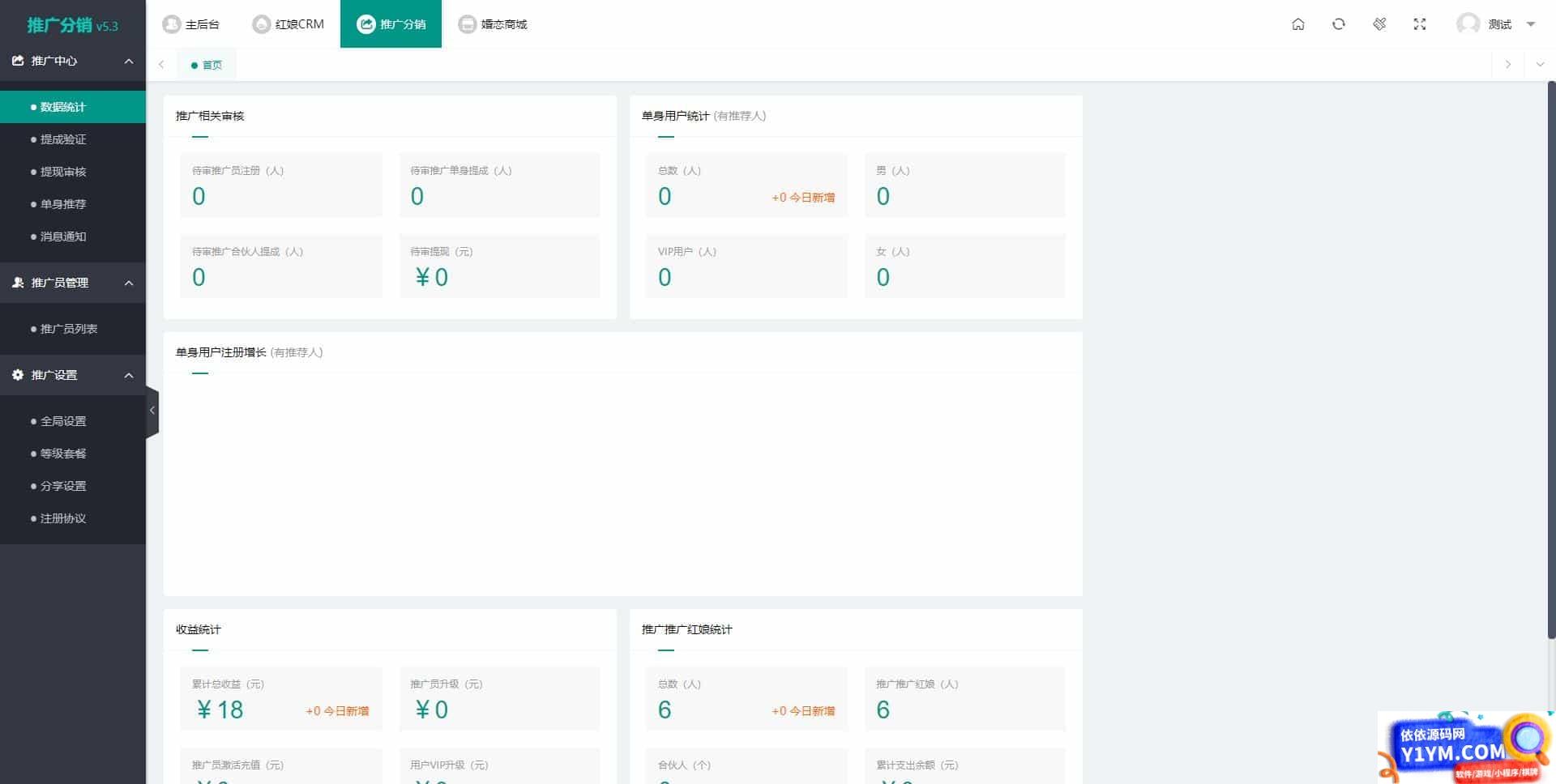Click the 推广分销 v5.3 logo
Screen dimensions: 1556x784
pos(73,25)
